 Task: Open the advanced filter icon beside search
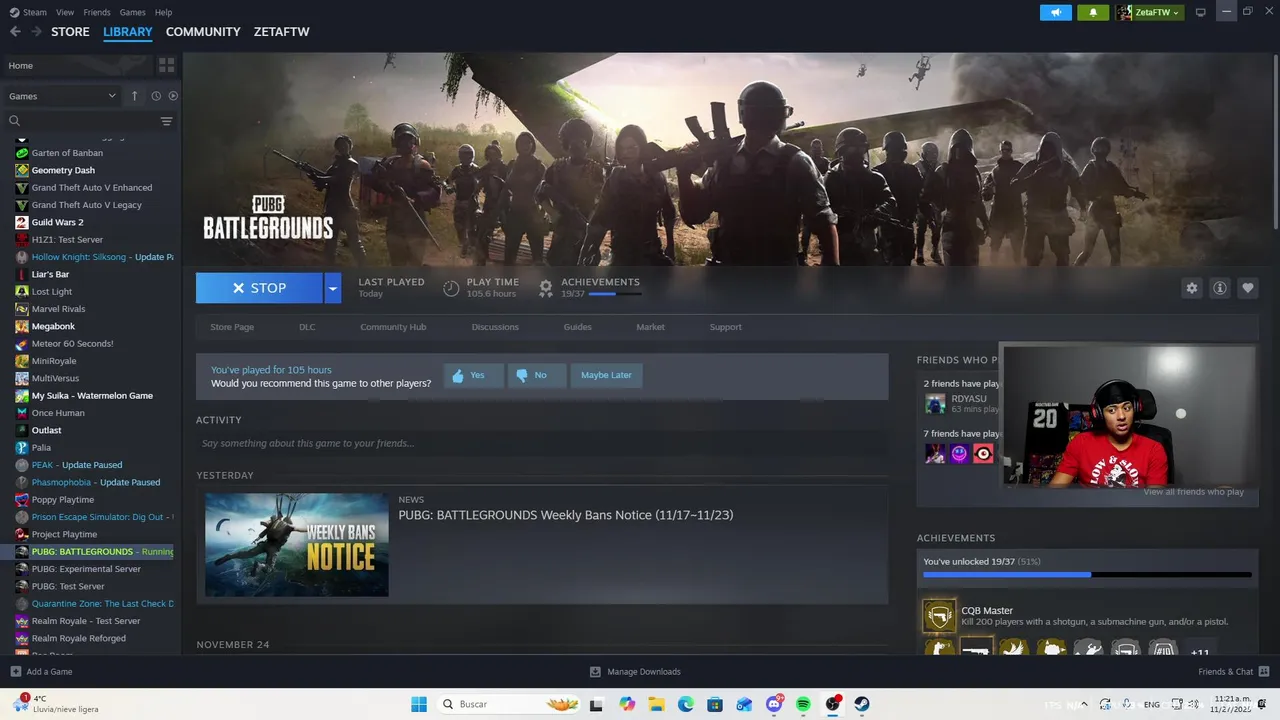click(x=166, y=121)
